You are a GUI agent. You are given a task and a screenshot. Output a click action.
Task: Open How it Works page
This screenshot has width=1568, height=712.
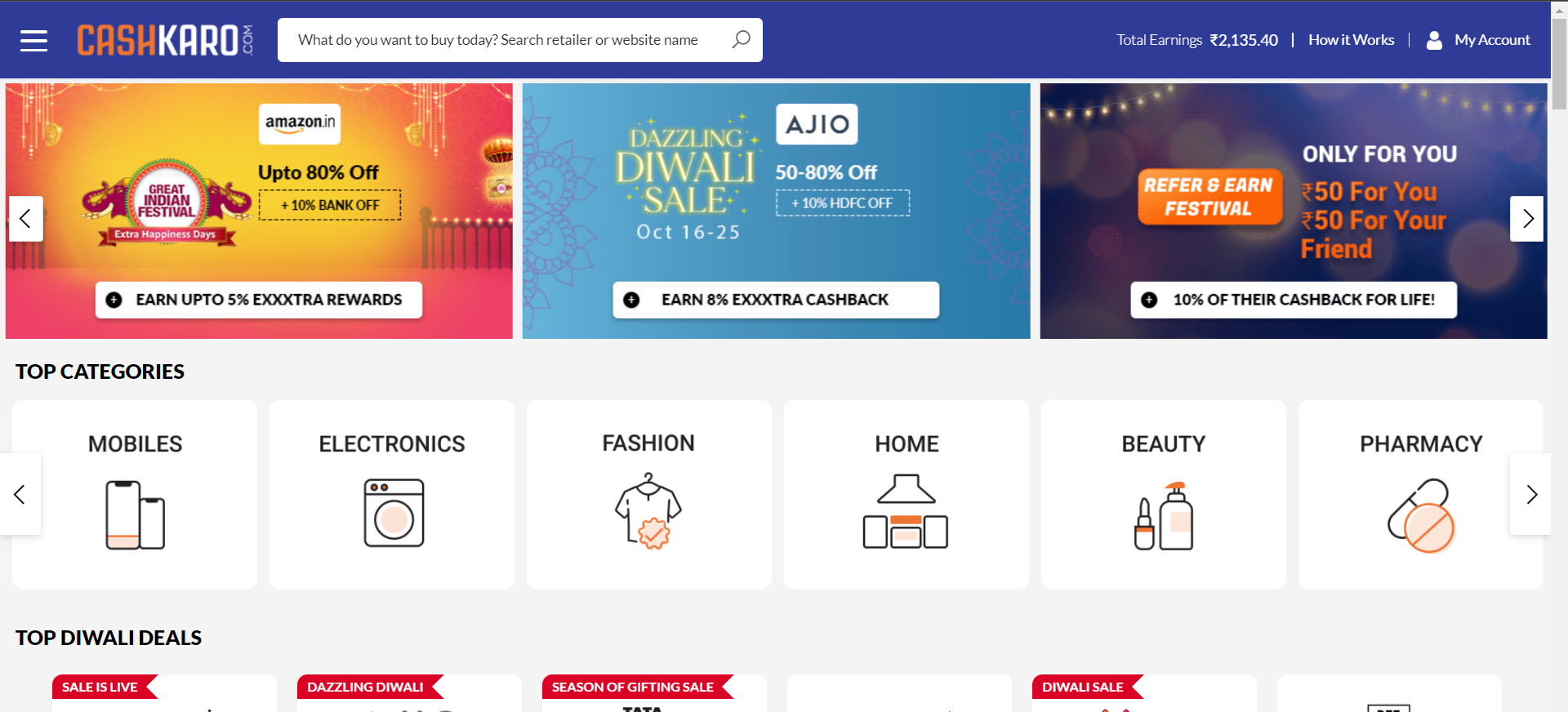1352,40
